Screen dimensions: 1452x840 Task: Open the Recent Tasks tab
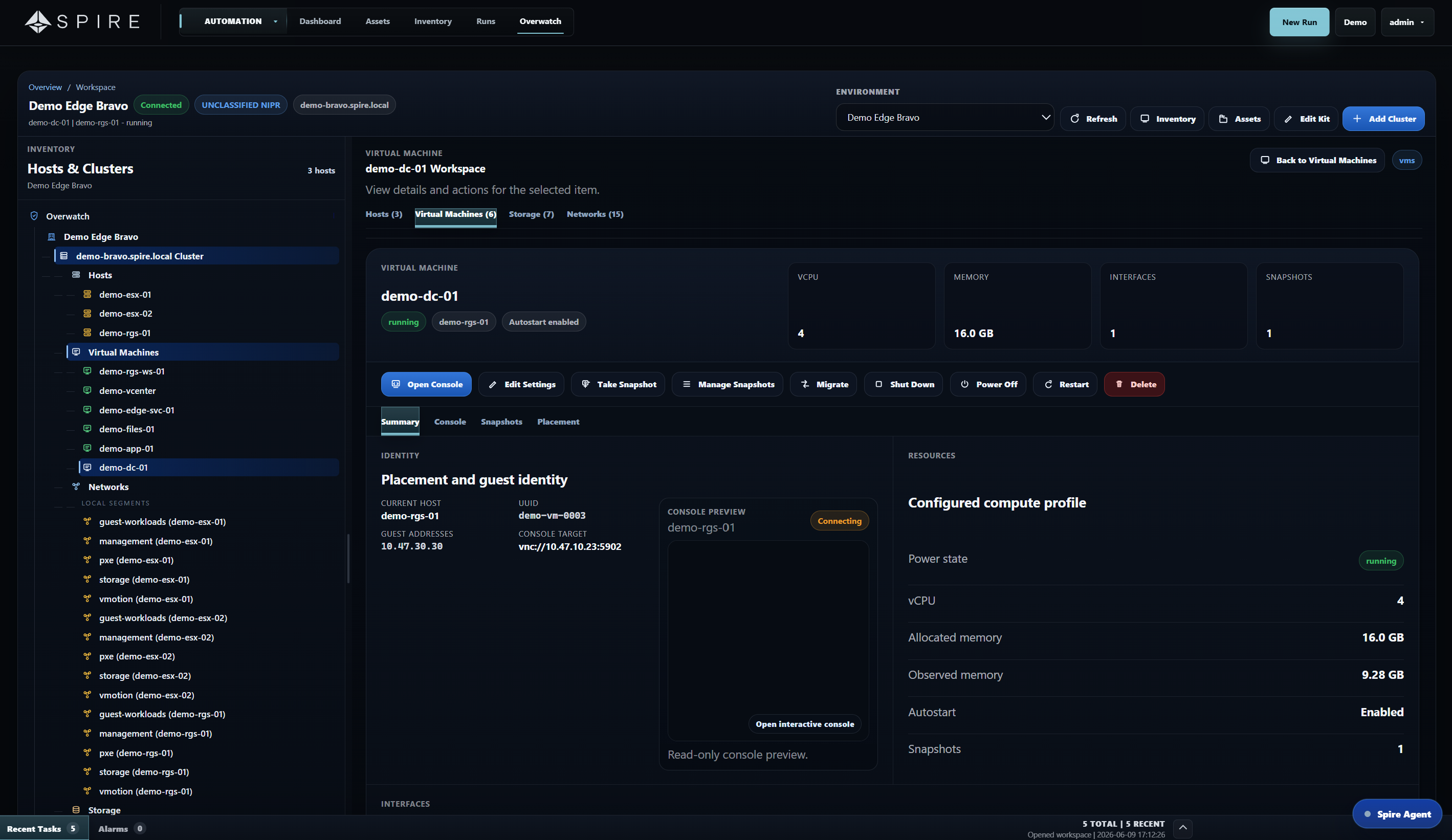(x=44, y=828)
